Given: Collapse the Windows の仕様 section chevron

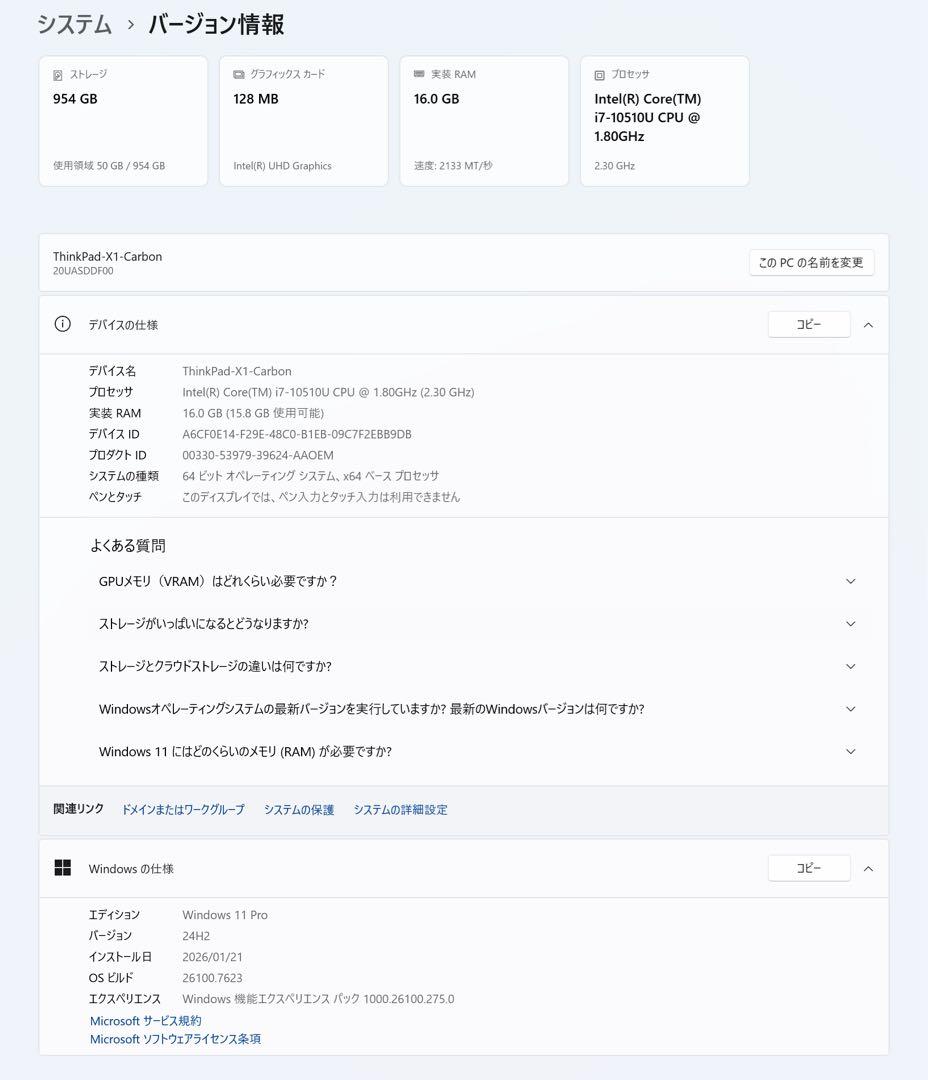Looking at the screenshot, I should pos(868,868).
